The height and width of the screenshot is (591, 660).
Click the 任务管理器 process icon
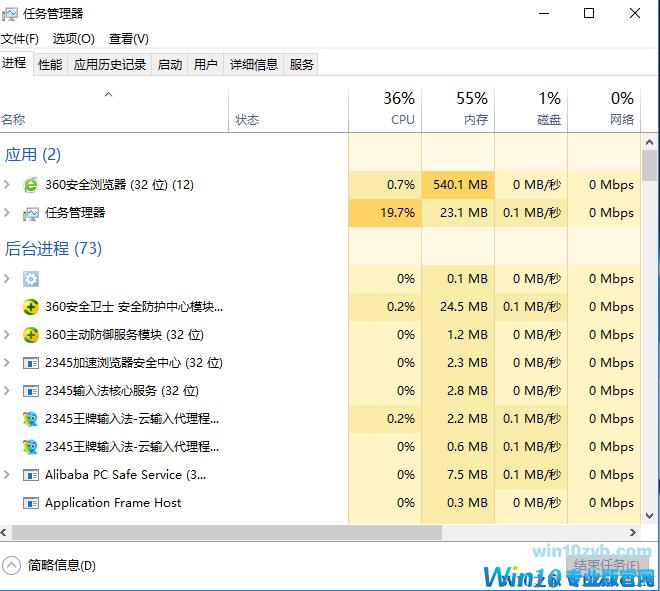point(31,213)
